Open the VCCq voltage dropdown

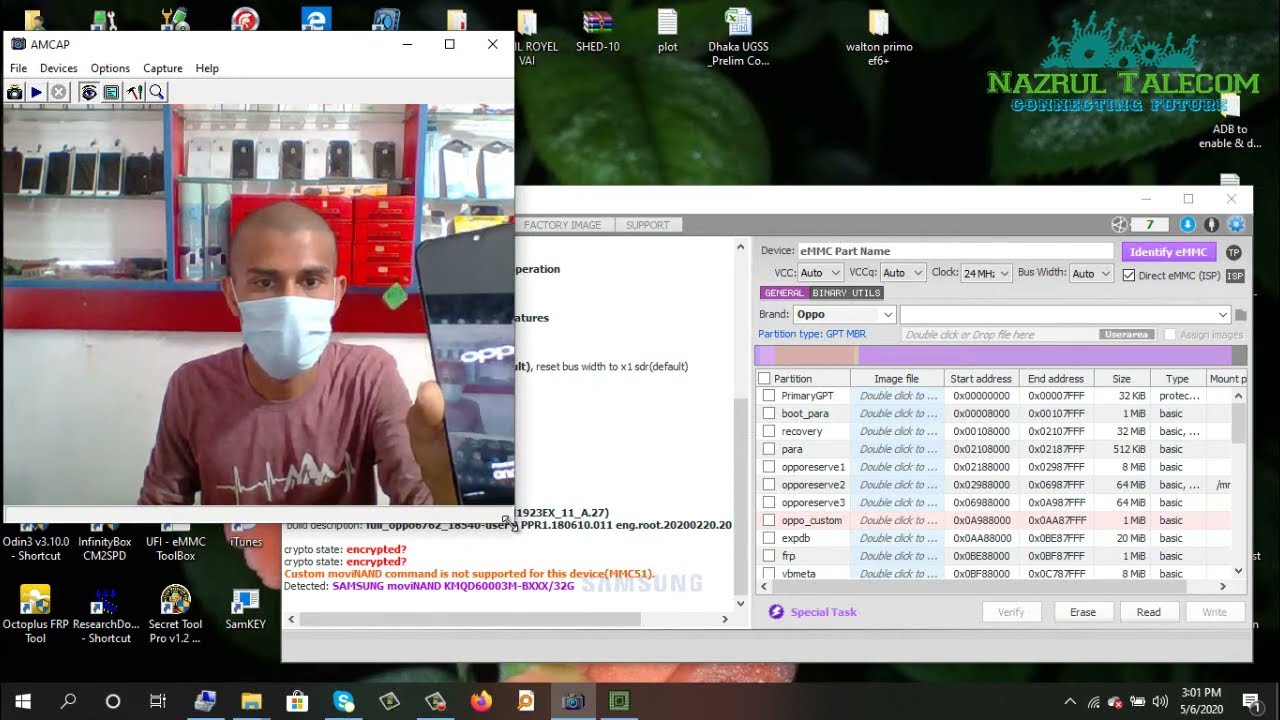click(x=903, y=273)
